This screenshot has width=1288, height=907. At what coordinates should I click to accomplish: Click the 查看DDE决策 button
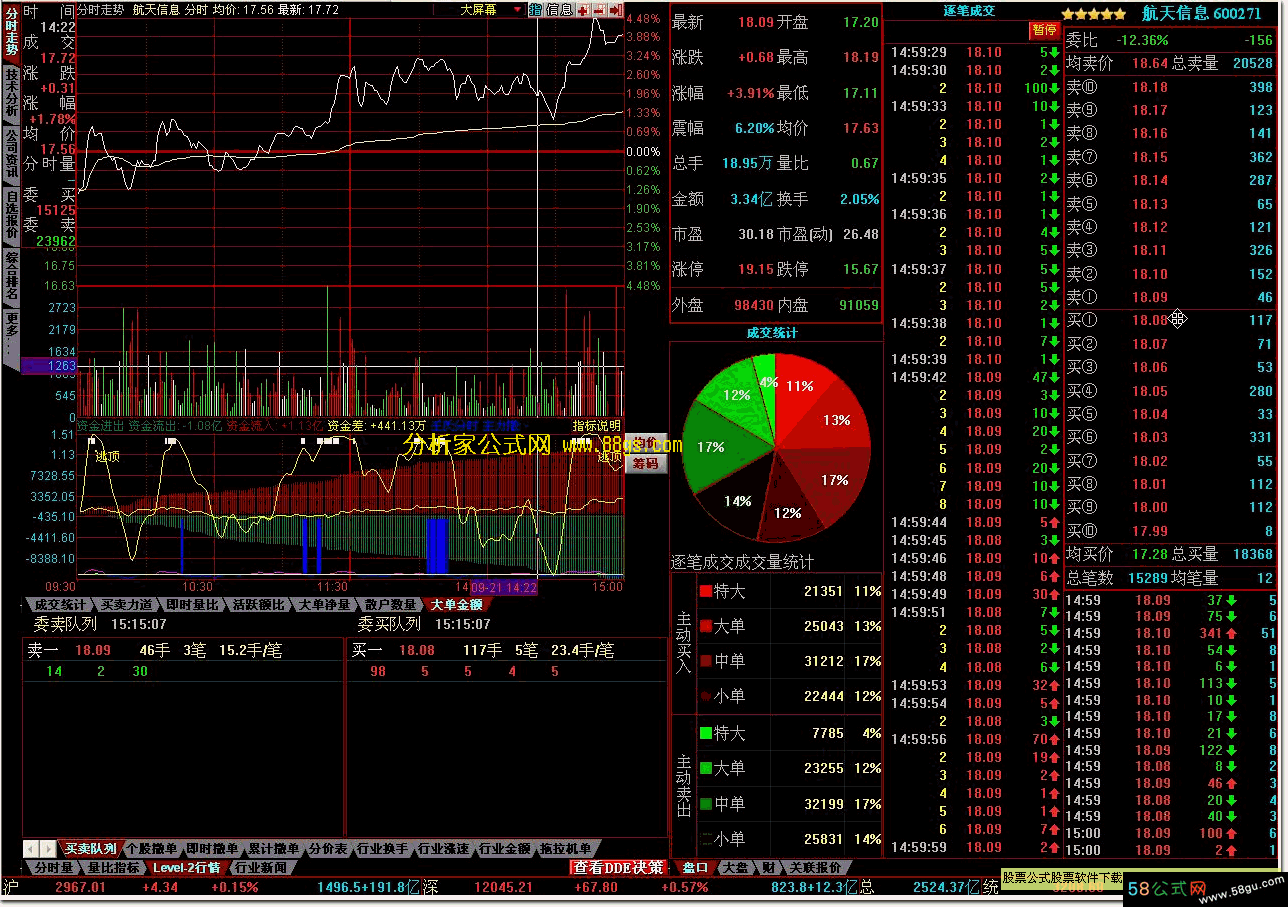coord(619,867)
